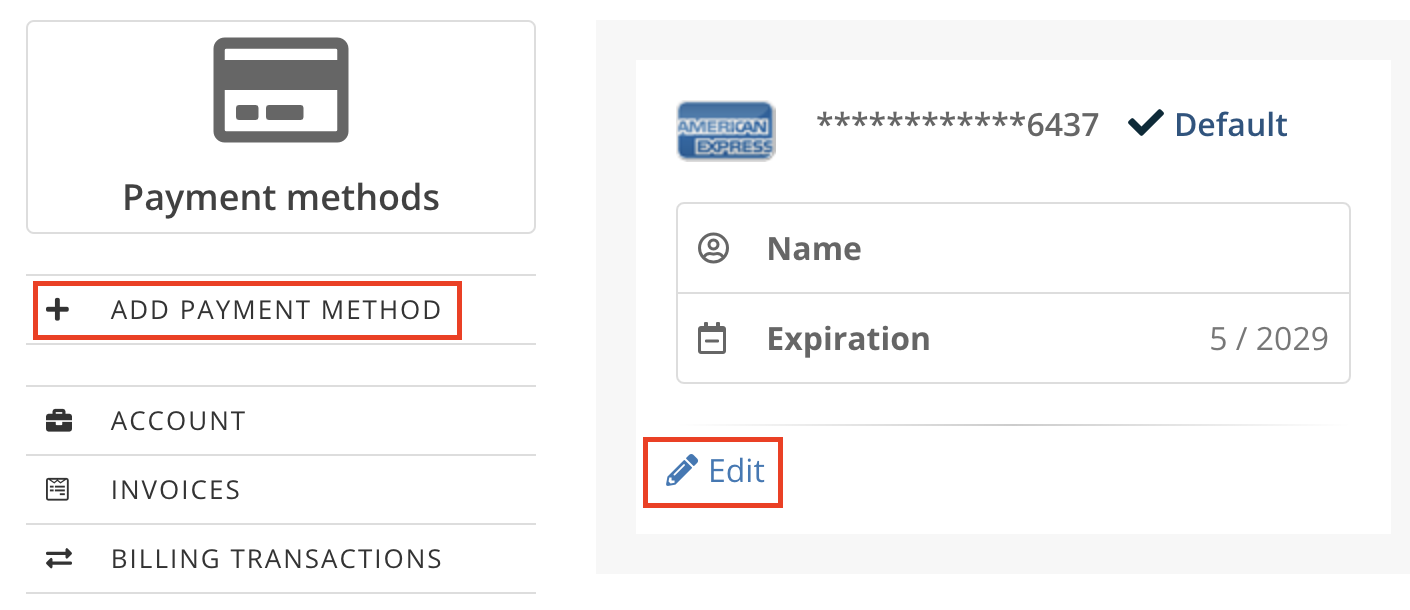Click the Name field row

pos(1013,248)
